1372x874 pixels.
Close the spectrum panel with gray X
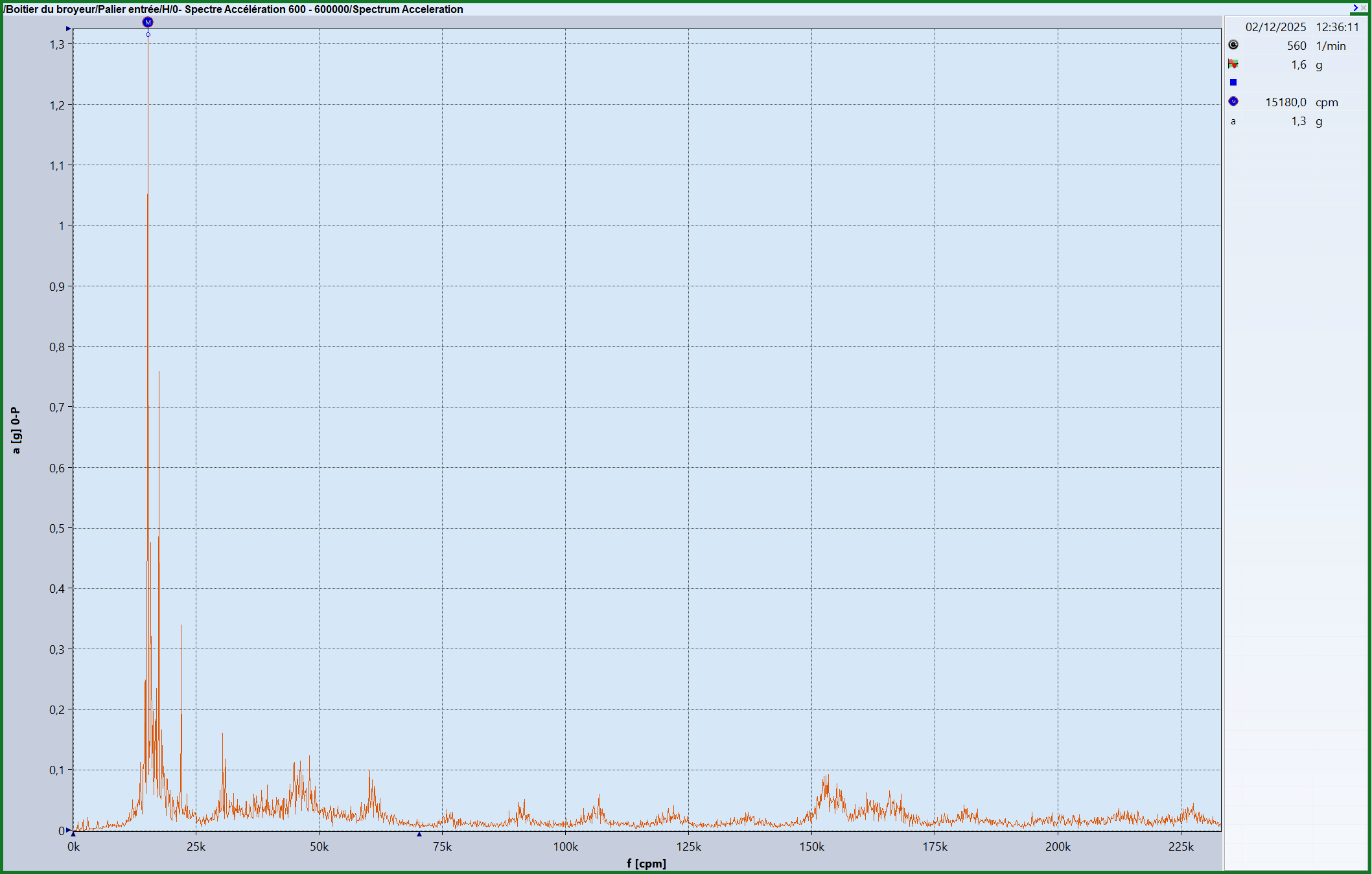1364,8
